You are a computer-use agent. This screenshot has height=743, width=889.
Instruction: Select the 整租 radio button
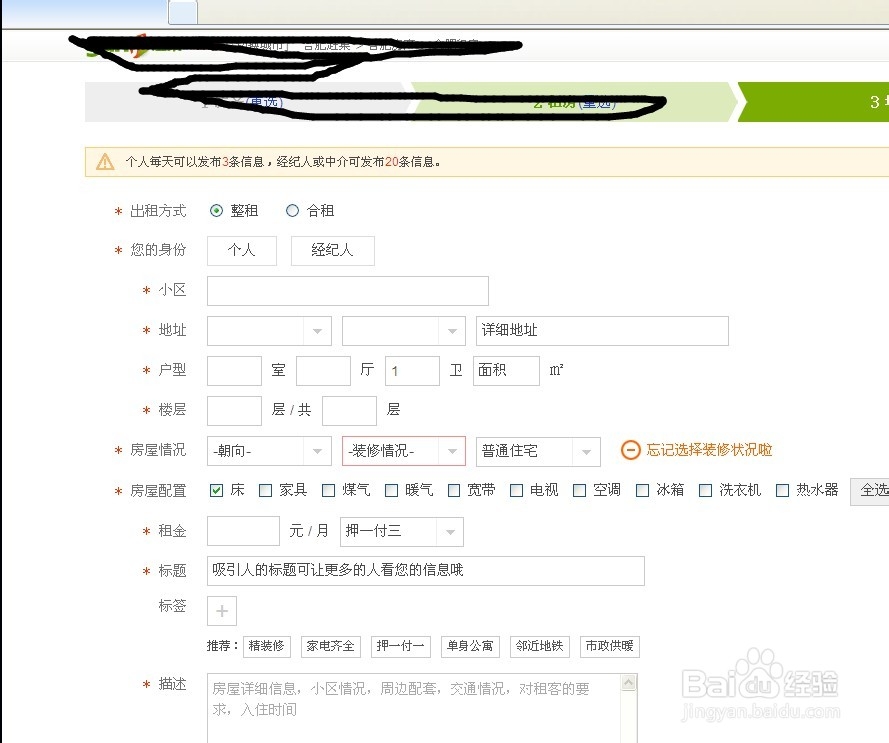tap(216, 211)
